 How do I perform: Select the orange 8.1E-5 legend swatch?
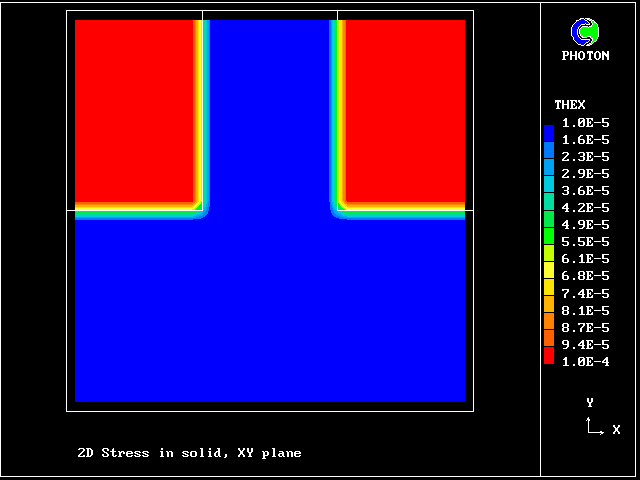[x=548, y=312]
